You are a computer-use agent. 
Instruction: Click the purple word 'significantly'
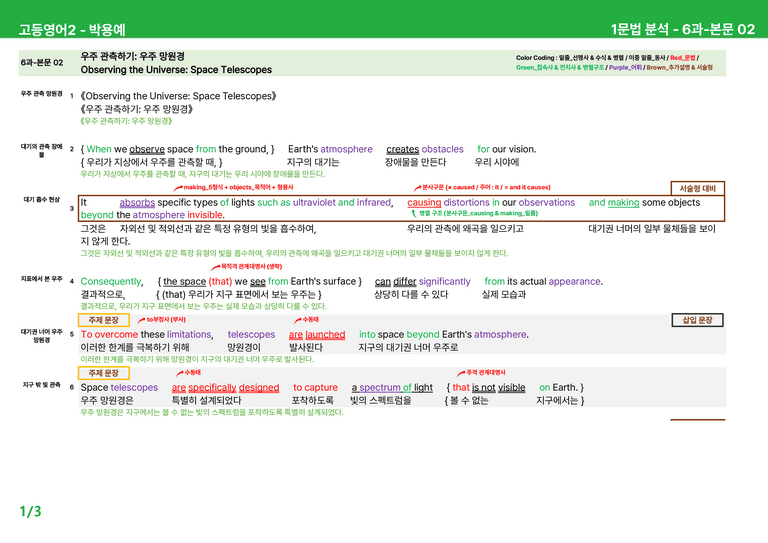pos(445,282)
